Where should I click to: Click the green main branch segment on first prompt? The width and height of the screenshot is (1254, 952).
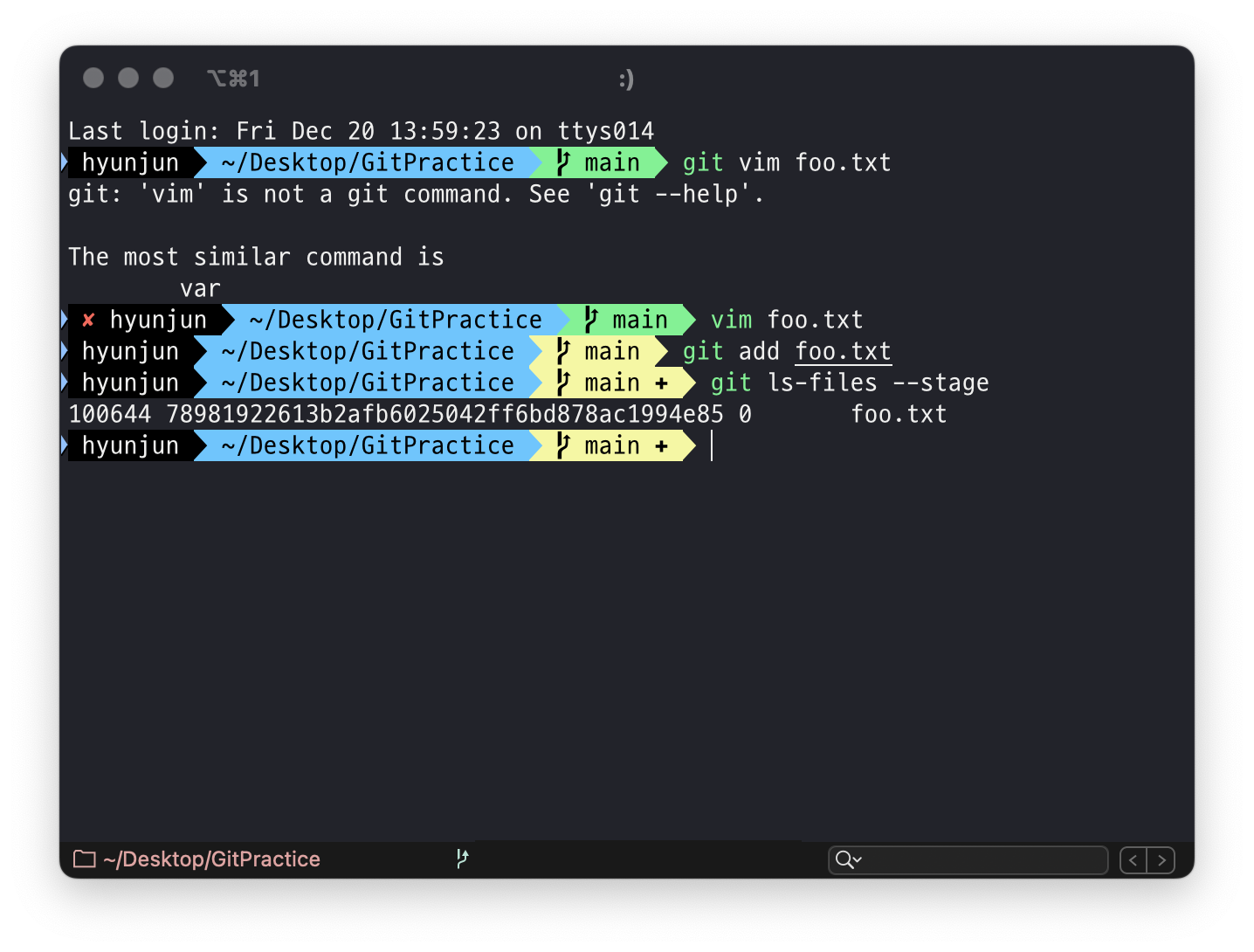[x=599, y=162]
